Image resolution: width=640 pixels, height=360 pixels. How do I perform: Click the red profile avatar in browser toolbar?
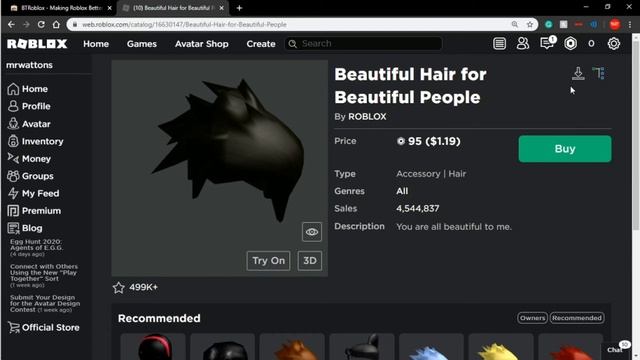point(615,24)
